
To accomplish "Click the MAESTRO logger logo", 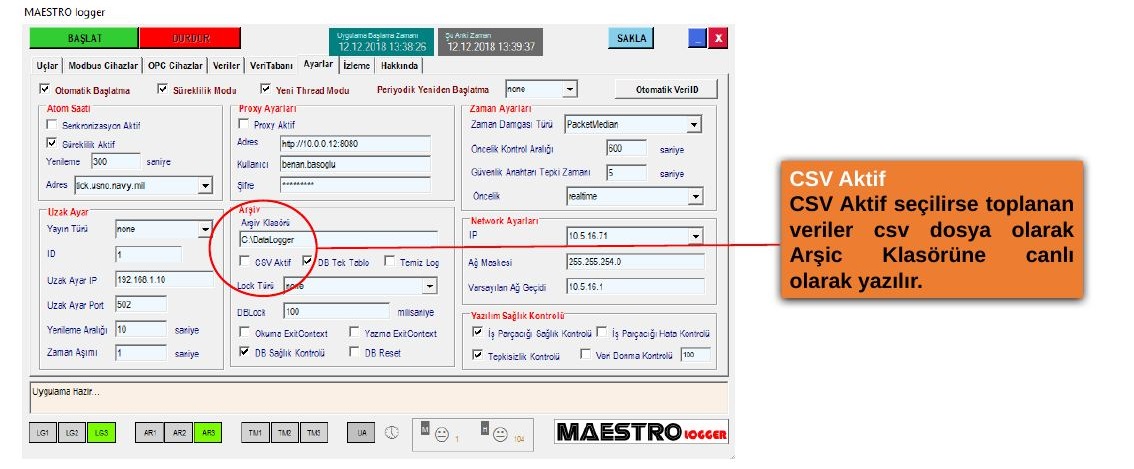I will click(x=641, y=432).
